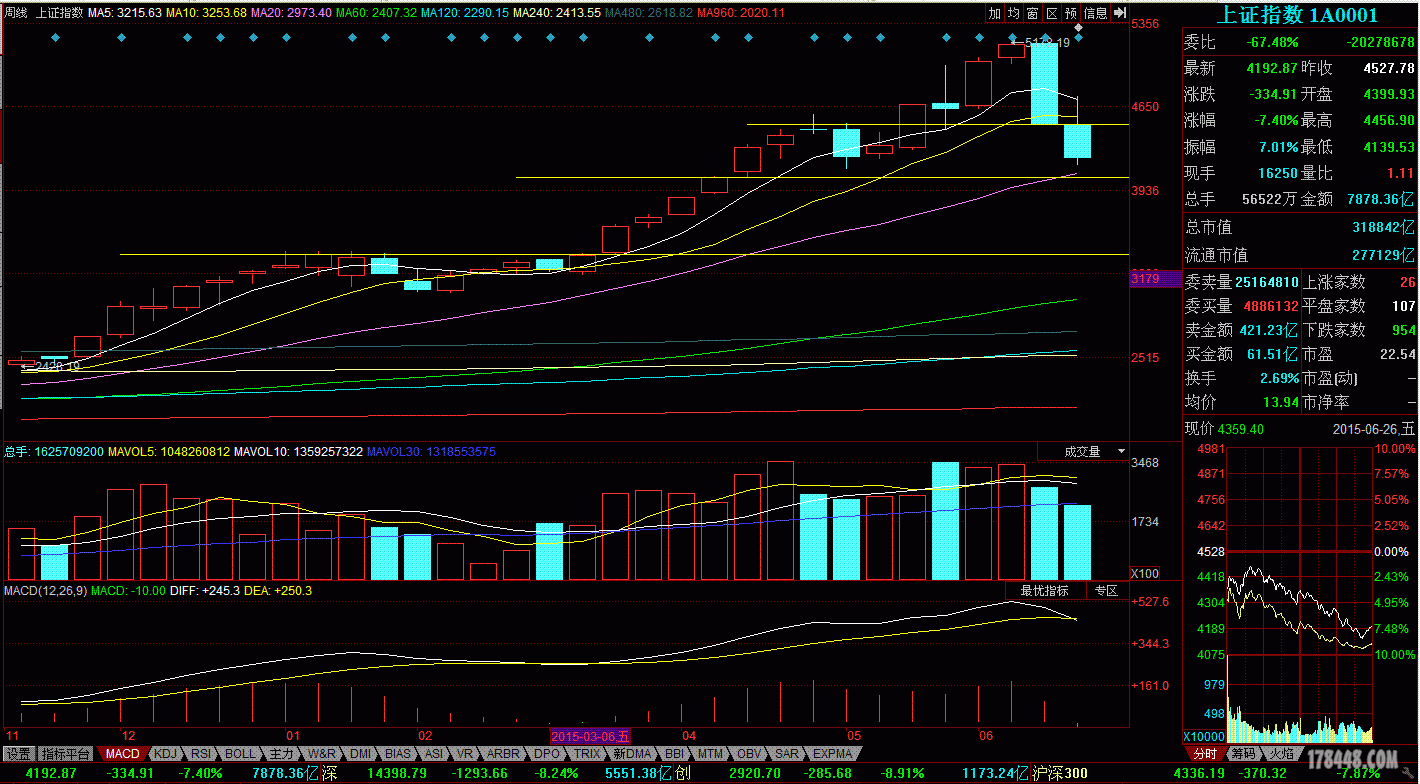This screenshot has height=784, width=1420.
Task: Click the 最优指标 button
Action: tap(1044, 591)
